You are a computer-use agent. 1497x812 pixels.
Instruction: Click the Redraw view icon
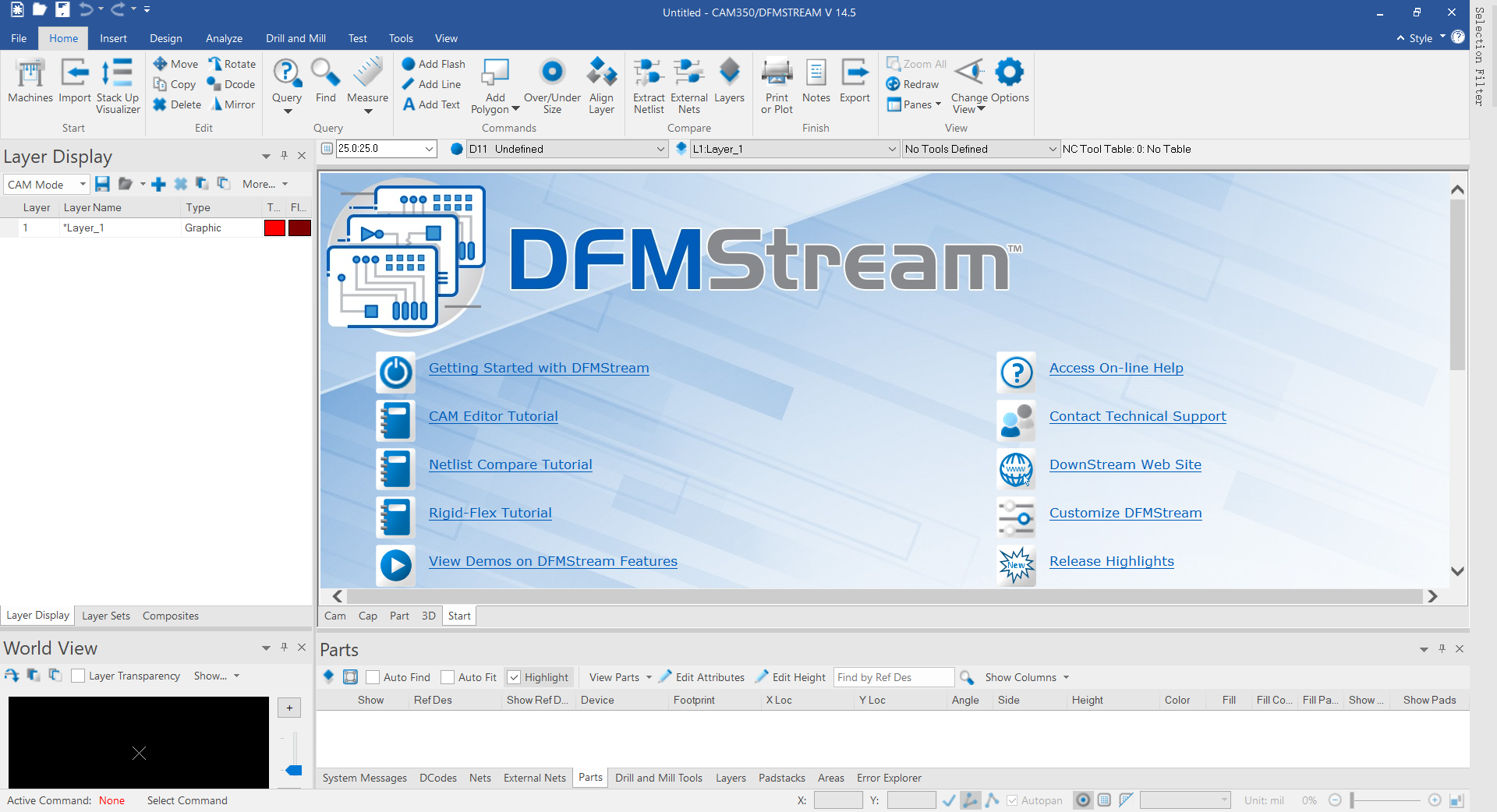tap(911, 84)
